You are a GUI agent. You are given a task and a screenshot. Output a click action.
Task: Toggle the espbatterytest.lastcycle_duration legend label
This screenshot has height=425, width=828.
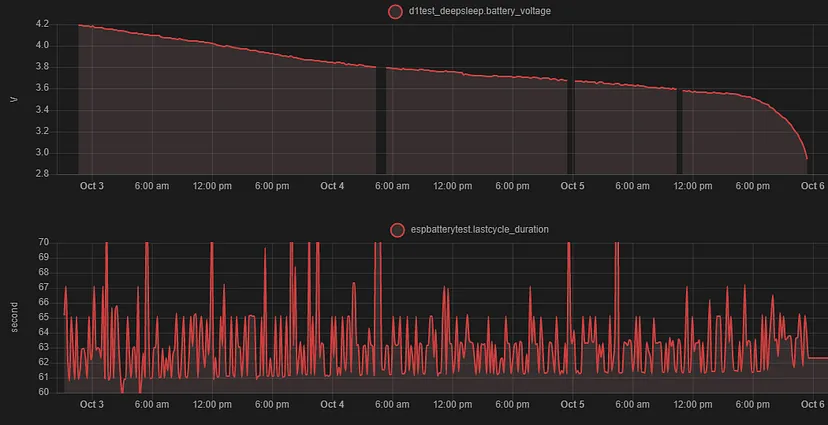pyautogui.click(x=479, y=229)
